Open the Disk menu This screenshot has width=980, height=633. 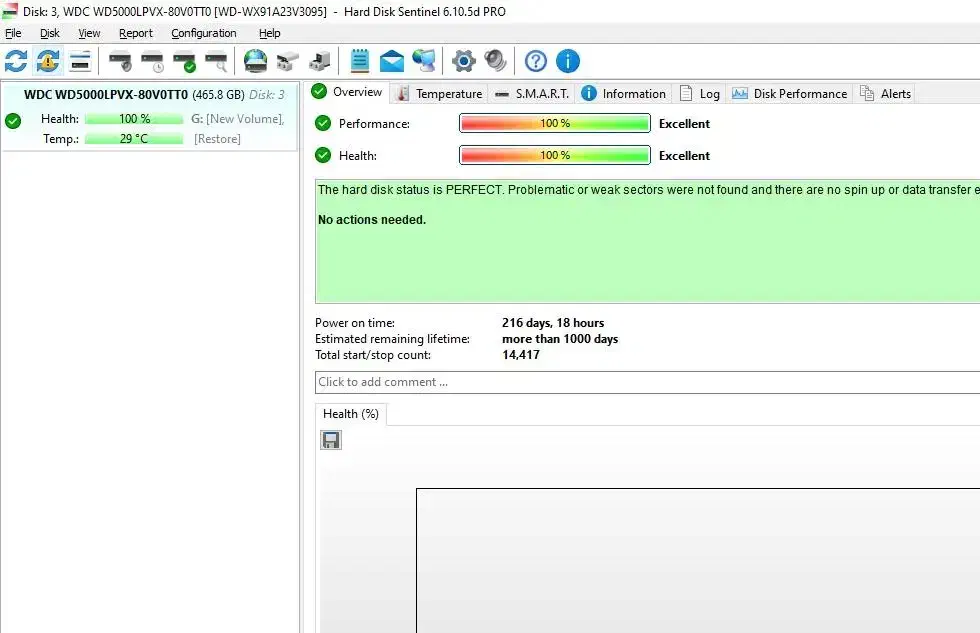pyautogui.click(x=50, y=33)
